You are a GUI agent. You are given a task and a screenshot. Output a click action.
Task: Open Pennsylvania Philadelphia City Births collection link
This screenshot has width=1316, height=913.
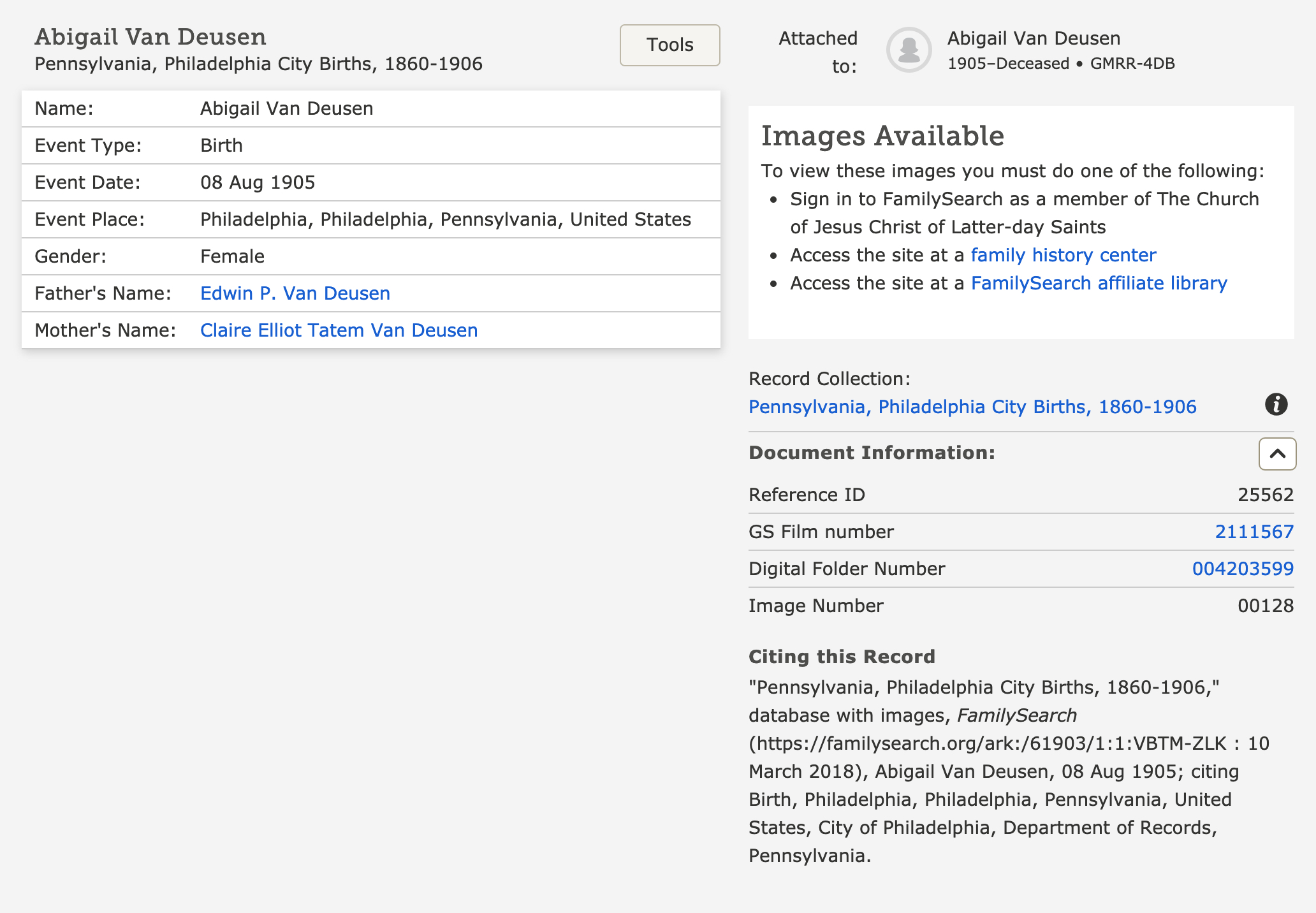[x=972, y=407]
